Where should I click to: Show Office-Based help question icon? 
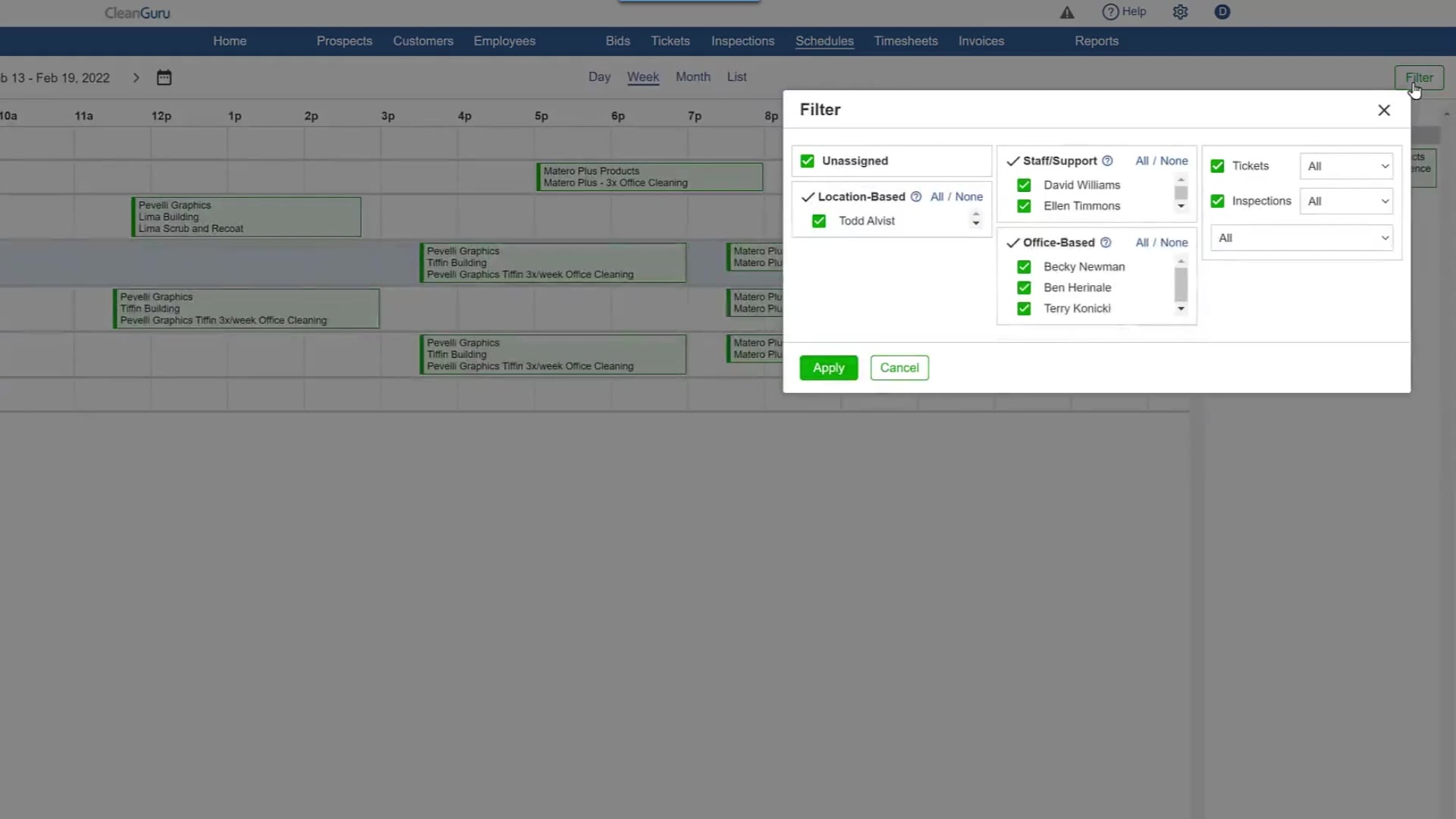1106,243
